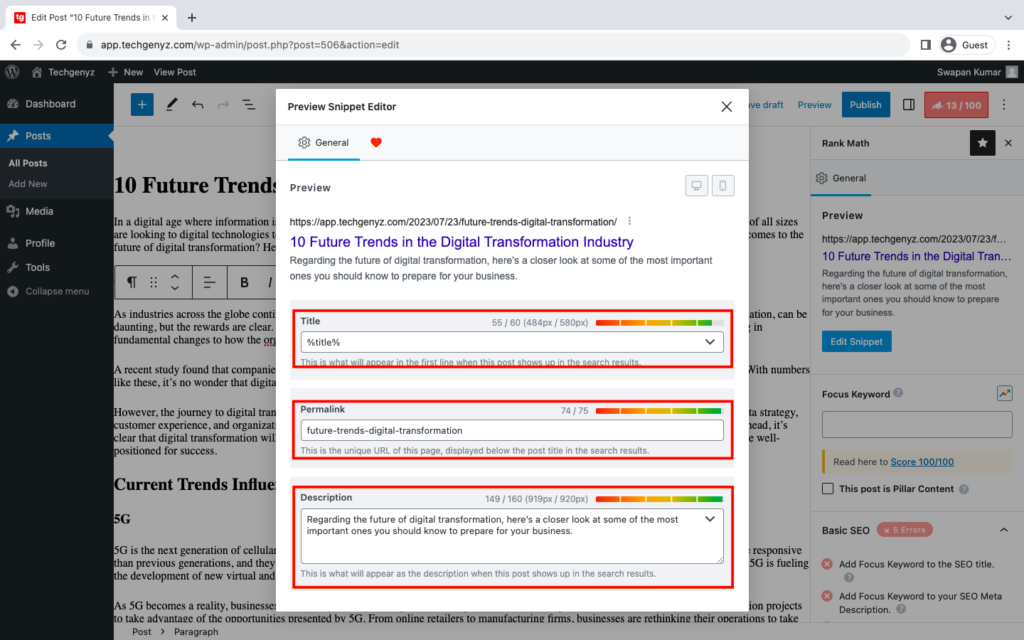Click the Techgenyz site name in admin bar
The image size is (1024, 640).
pyautogui.click(x=63, y=72)
